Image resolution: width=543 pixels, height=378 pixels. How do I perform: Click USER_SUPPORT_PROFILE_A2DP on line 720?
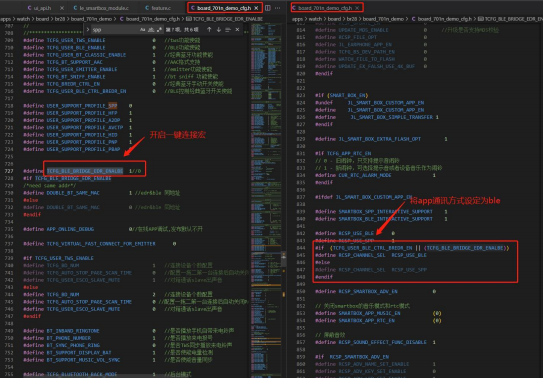pyautogui.click(x=83, y=120)
